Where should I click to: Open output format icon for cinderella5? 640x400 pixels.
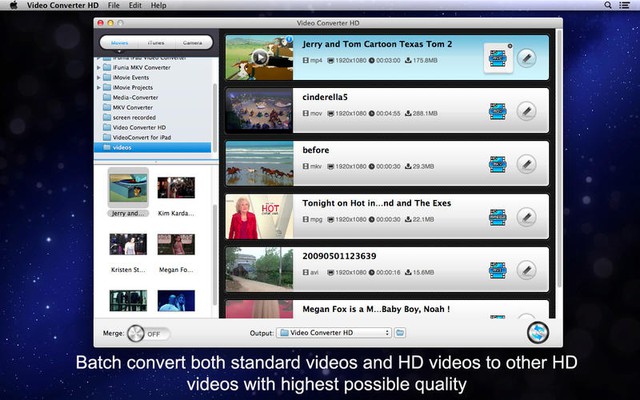[497, 110]
